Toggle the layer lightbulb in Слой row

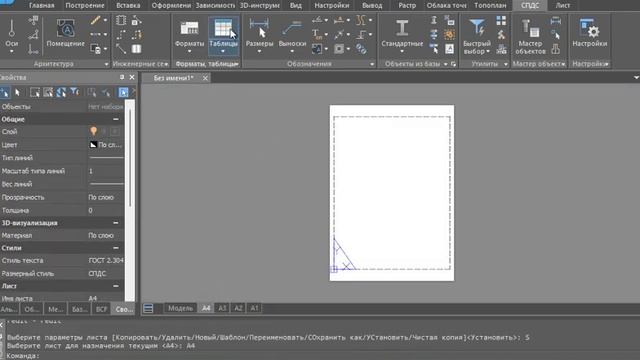click(93, 131)
